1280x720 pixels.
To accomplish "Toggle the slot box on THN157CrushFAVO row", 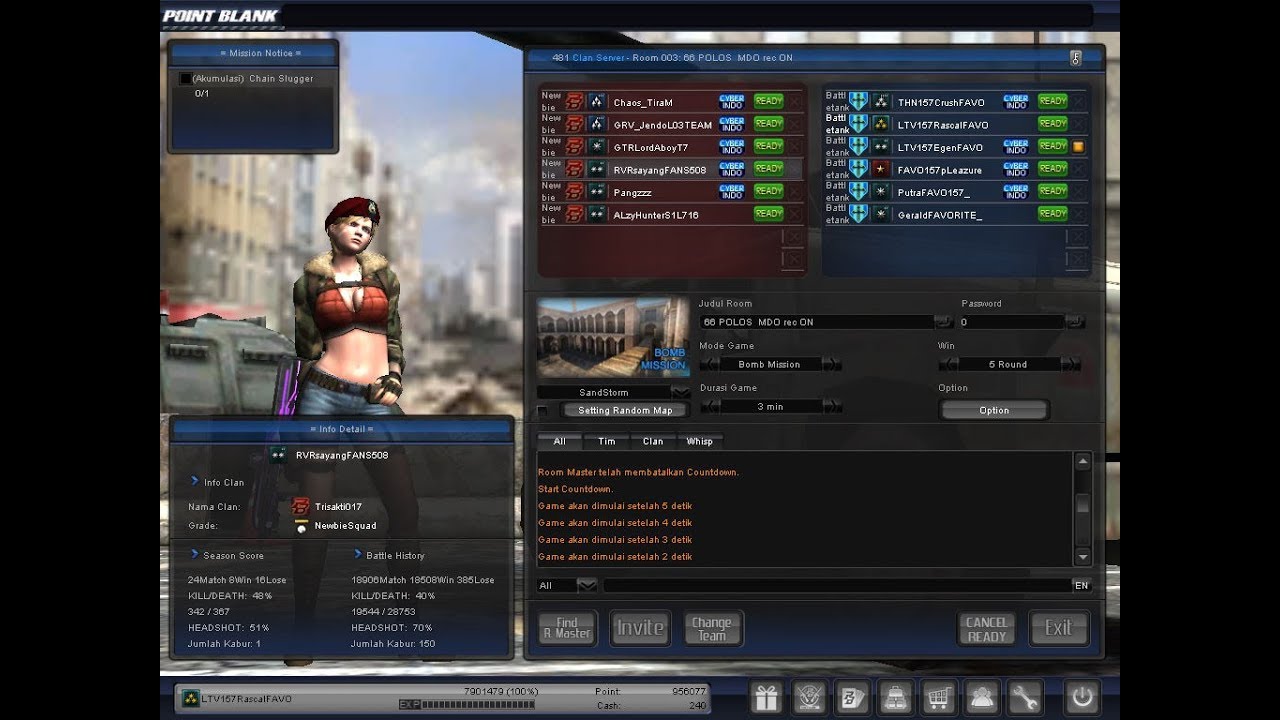I will tap(1079, 102).
